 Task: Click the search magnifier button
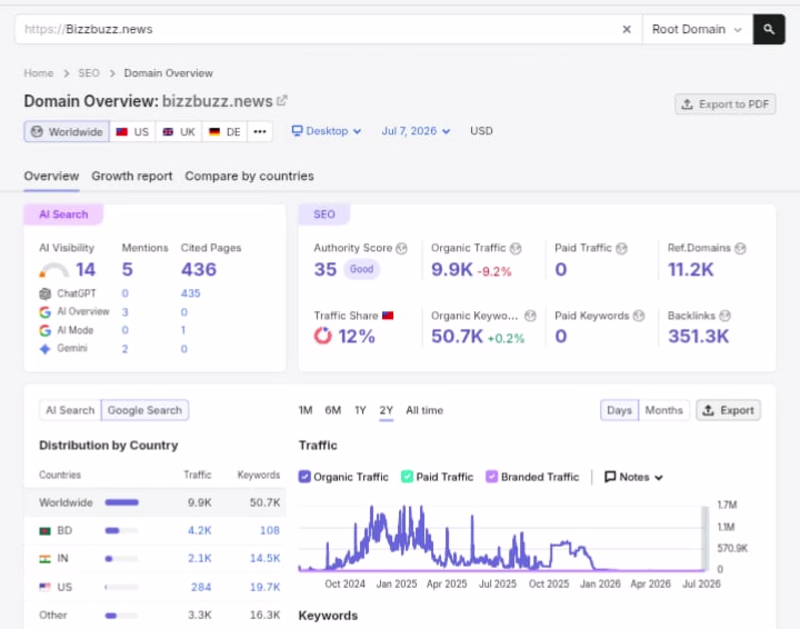768,29
